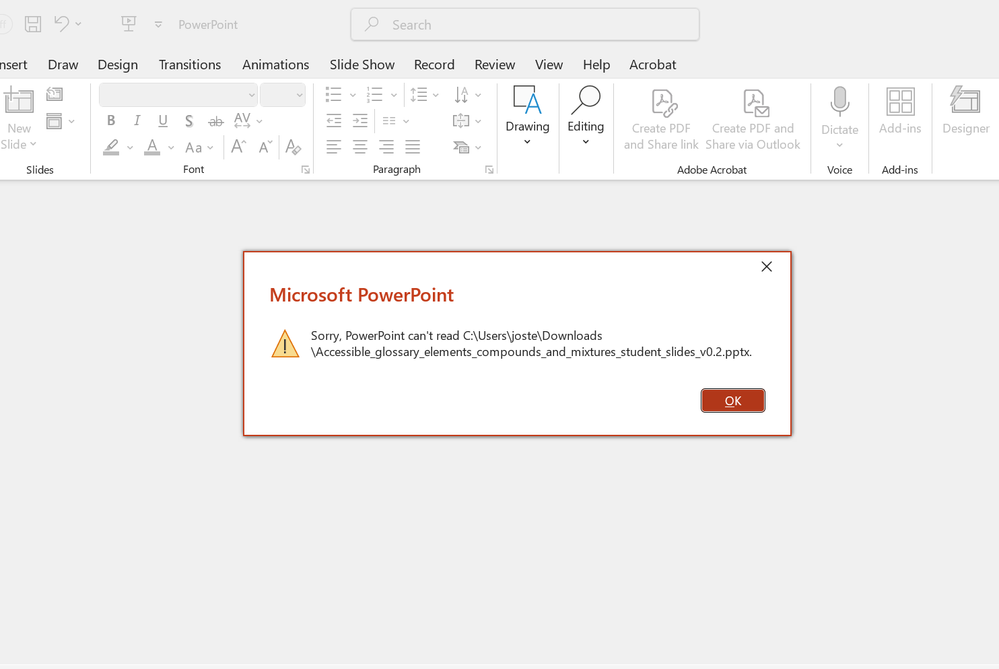Image resolution: width=999 pixels, height=669 pixels.
Task: Open the Animations tab
Action: click(276, 64)
